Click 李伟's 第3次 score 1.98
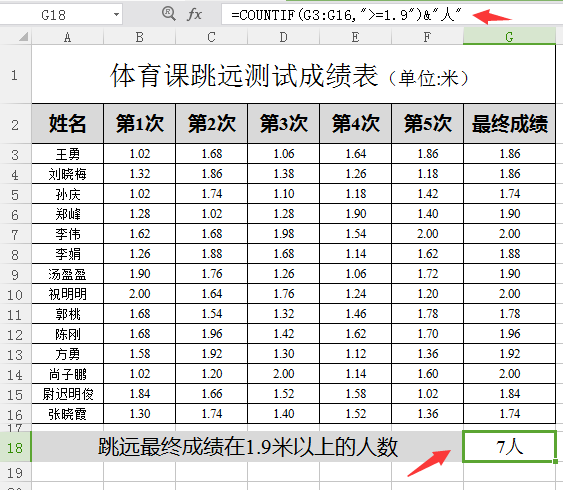Screen dimensions: 563x490 (x=284, y=234)
